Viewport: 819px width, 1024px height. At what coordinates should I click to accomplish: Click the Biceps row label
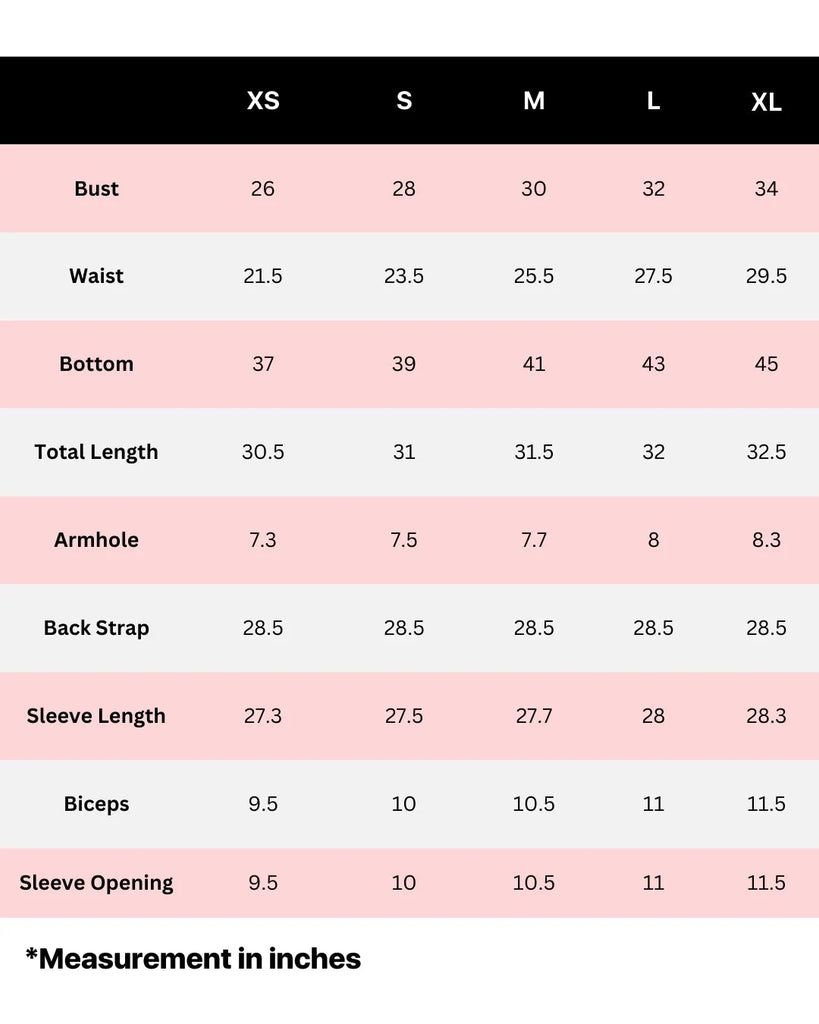[96, 804]
